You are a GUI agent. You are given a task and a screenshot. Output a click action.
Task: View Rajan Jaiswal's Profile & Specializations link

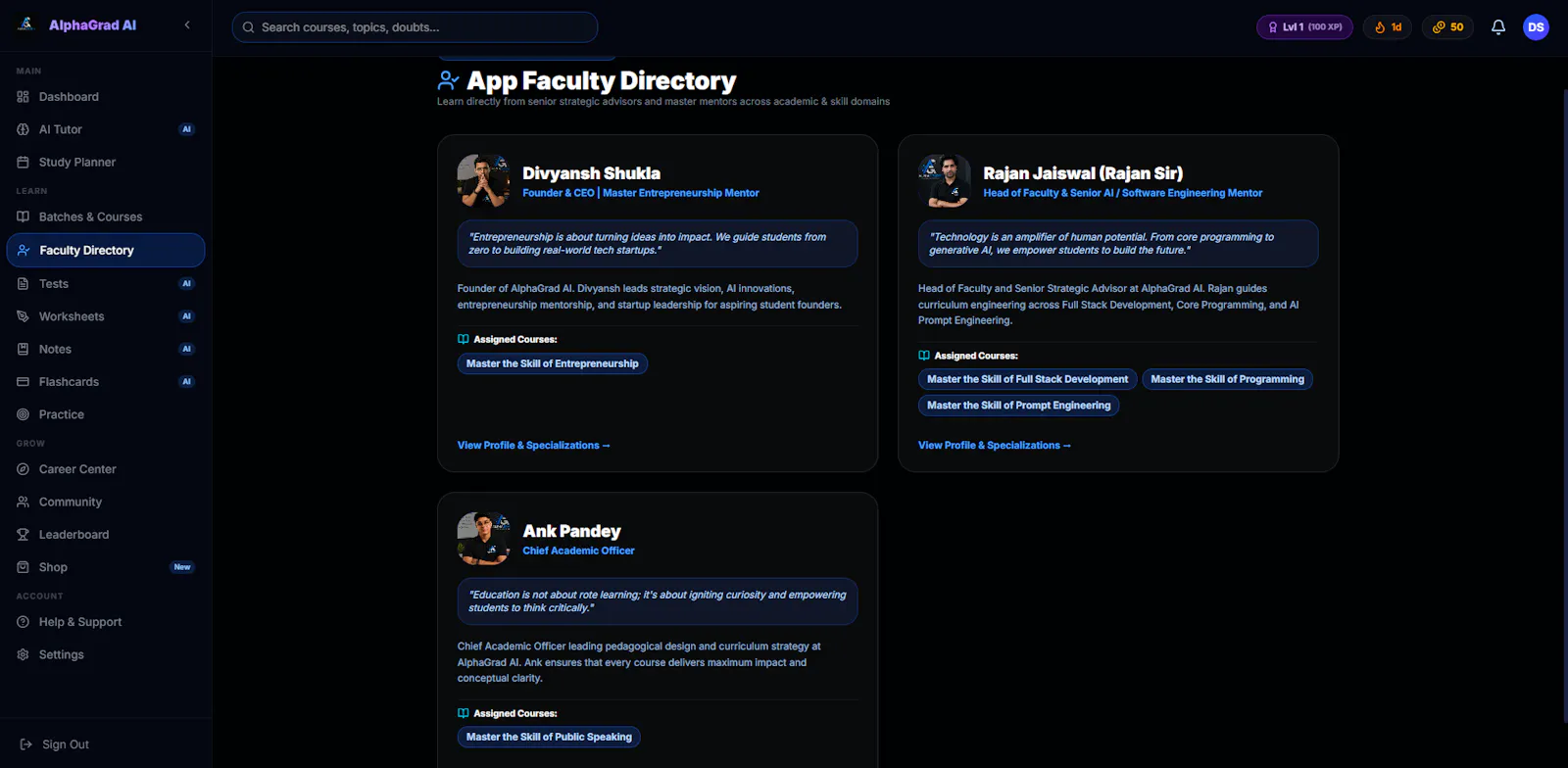click(995, 446)
